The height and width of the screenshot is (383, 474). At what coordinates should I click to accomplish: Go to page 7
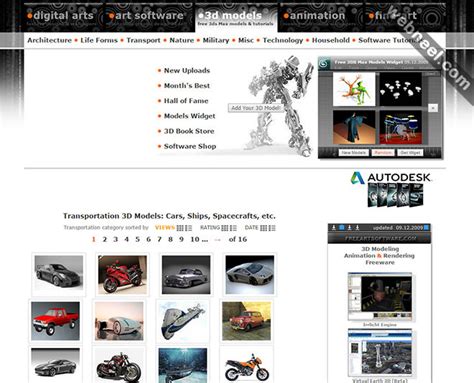click(159, 239)
